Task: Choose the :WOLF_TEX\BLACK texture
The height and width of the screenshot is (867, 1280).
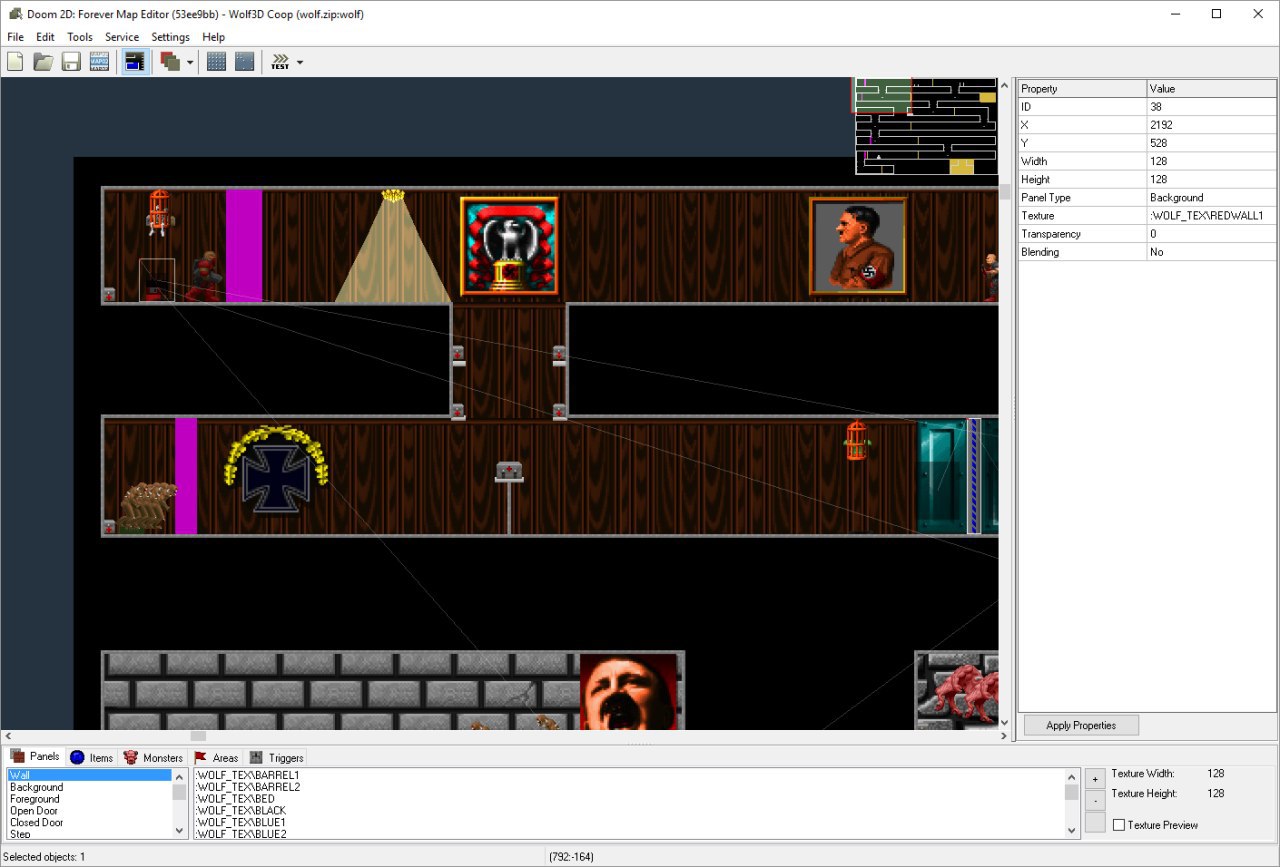Action: point(629,811)
